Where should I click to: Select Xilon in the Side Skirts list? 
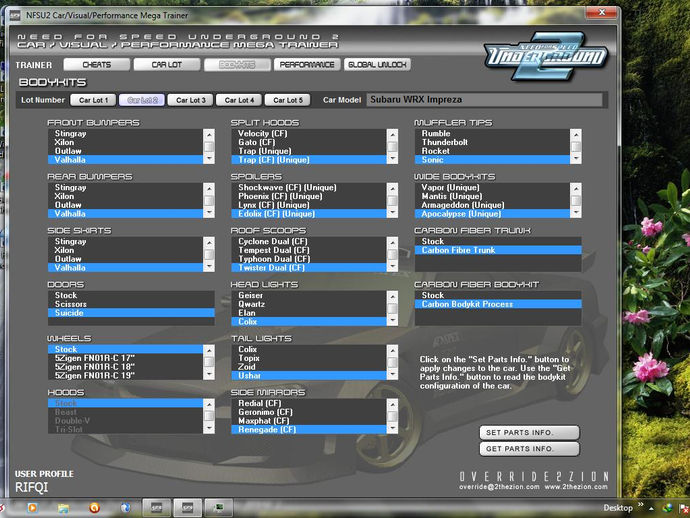pyautogui.click(x=125, y=250)
